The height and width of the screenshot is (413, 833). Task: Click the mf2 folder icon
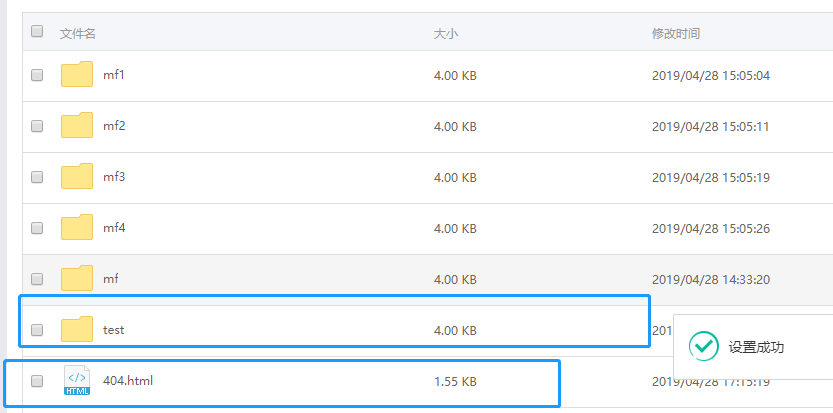[x=77, y=126]
